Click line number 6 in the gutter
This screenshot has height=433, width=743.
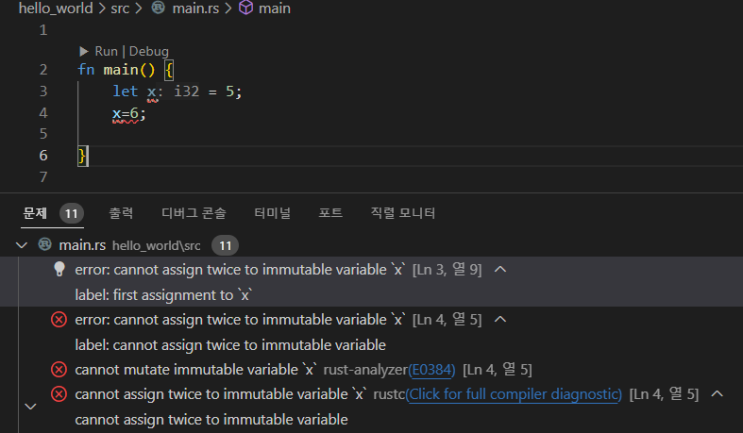(43, 155)
